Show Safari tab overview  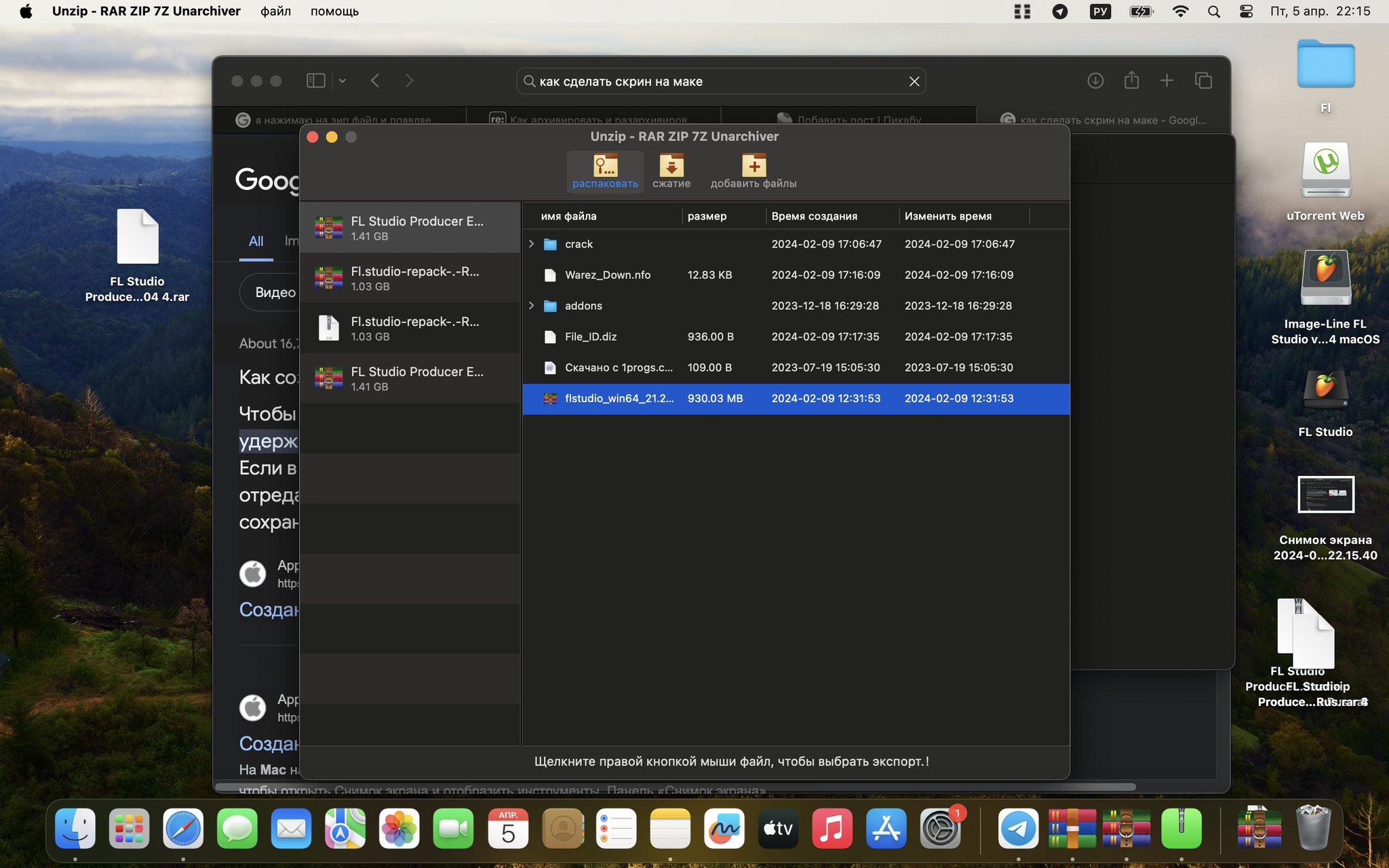click(x=1203, y=81)
